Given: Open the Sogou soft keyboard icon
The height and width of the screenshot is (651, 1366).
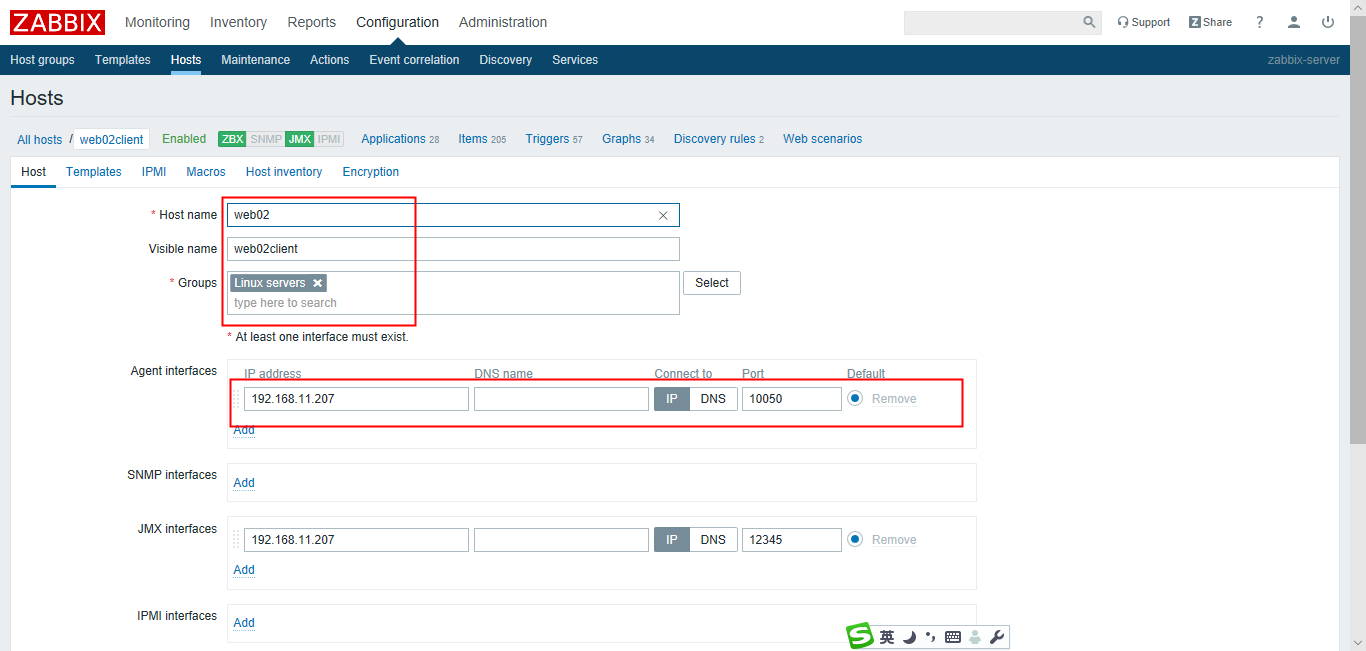Looking at the screenshot, I should click(952, 637).
